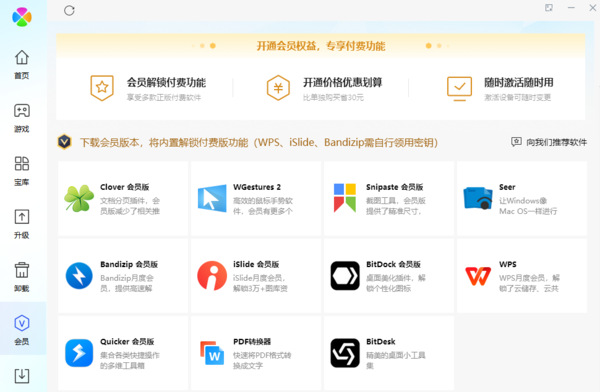This screenshot has height=392, width=600.
Task: Go to the 游戏 games section
Action: pos(22,118)
